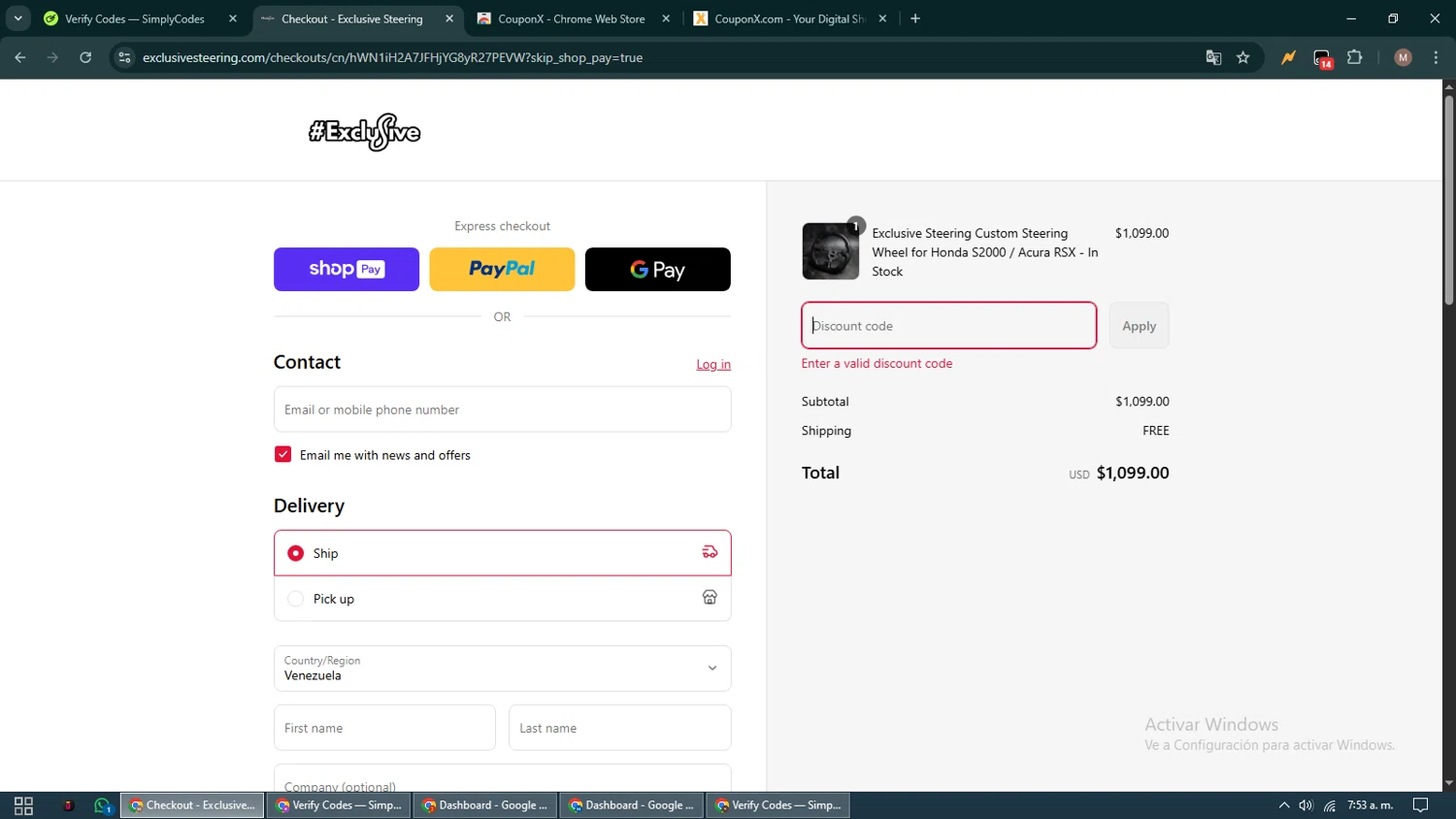1456x819 pixels.
Task: Go forward in browser history
Action: click(x=52, y=57)
